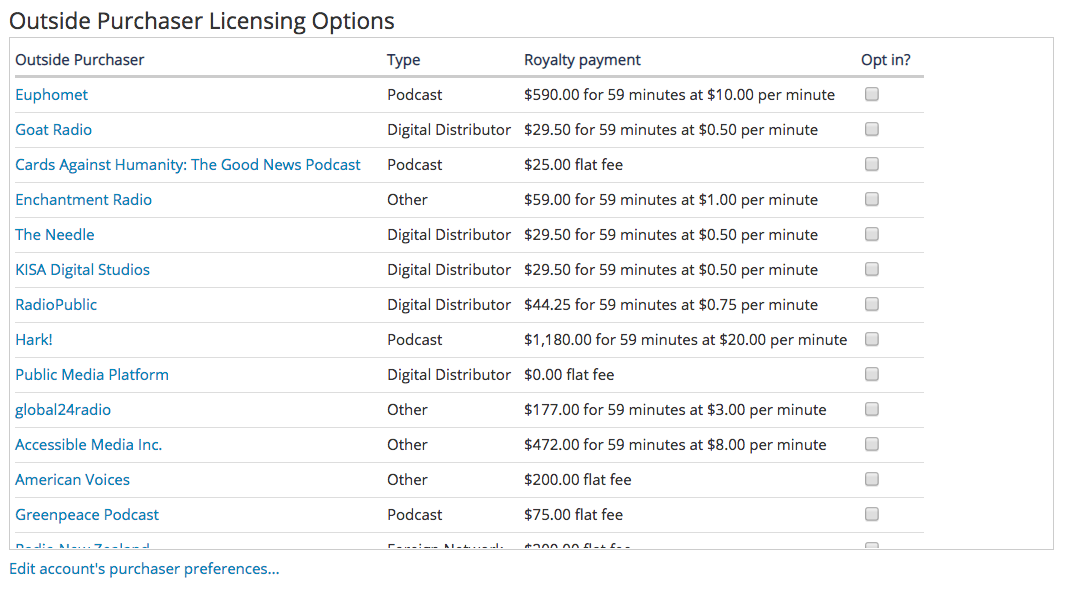Select Hark!'s $1,180.00 royalty payment text
1068x589 pixels.
tap(686, 340)
